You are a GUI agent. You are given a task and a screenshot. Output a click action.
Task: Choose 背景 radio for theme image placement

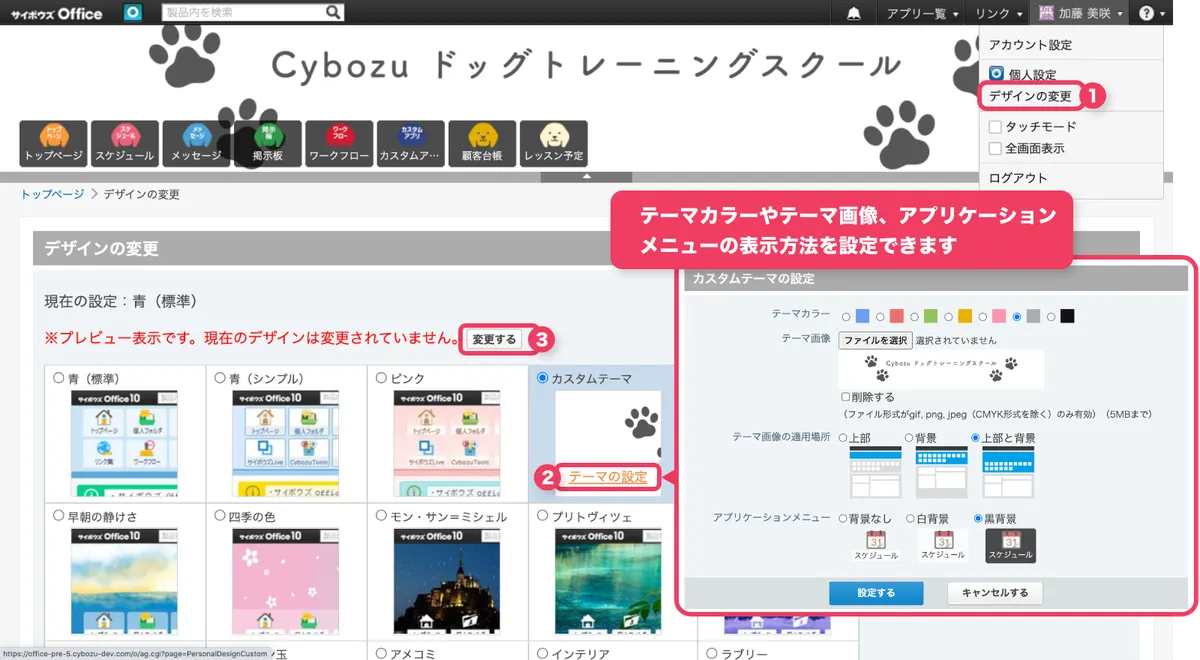909,438
